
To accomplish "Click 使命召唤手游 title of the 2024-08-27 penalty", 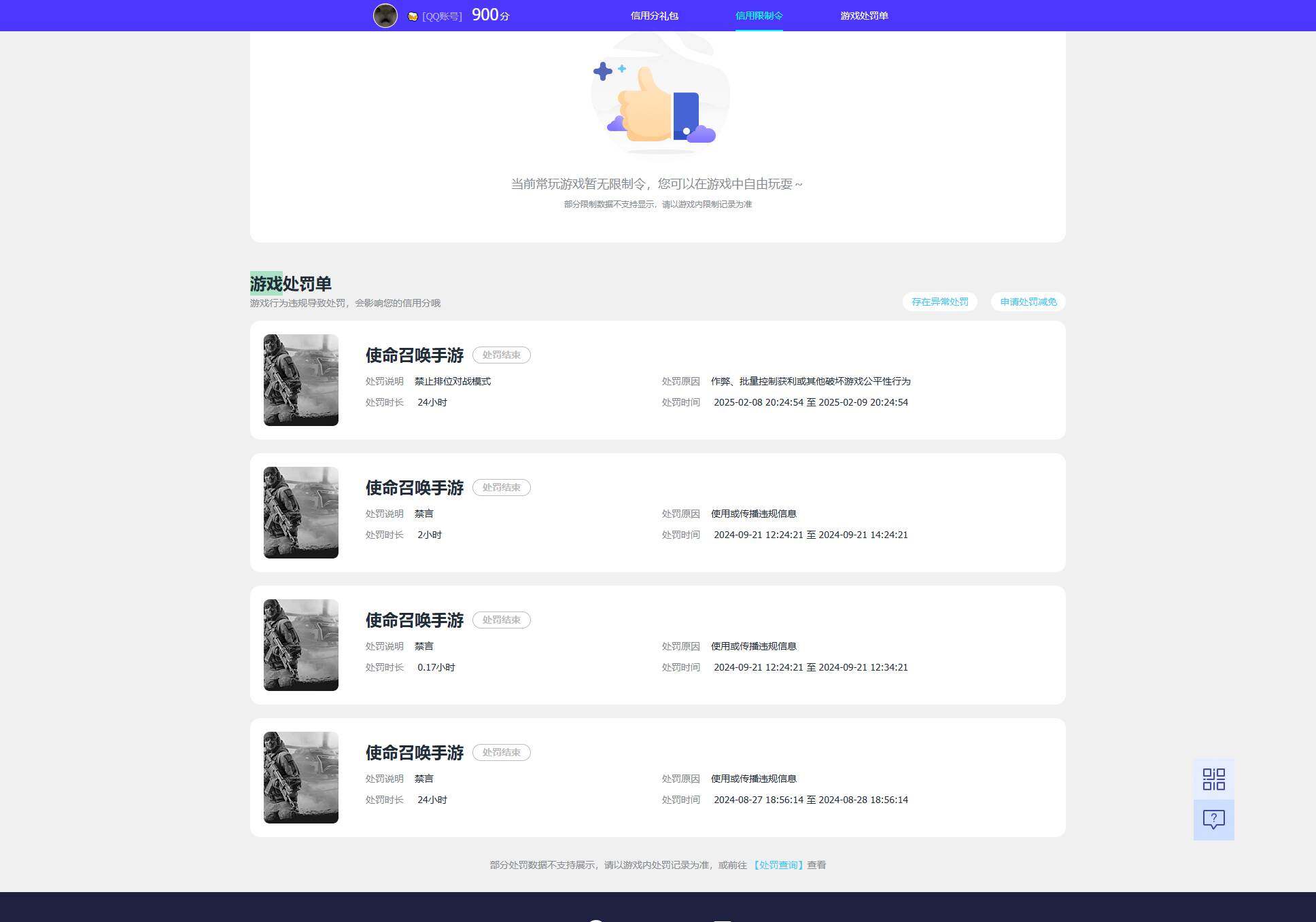I will coord(415,753).
